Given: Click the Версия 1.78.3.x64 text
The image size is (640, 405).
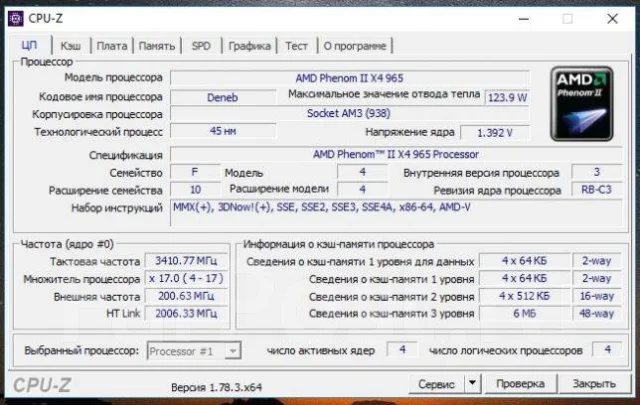Looking at the screenshot, I should click(x=216, y=387).
